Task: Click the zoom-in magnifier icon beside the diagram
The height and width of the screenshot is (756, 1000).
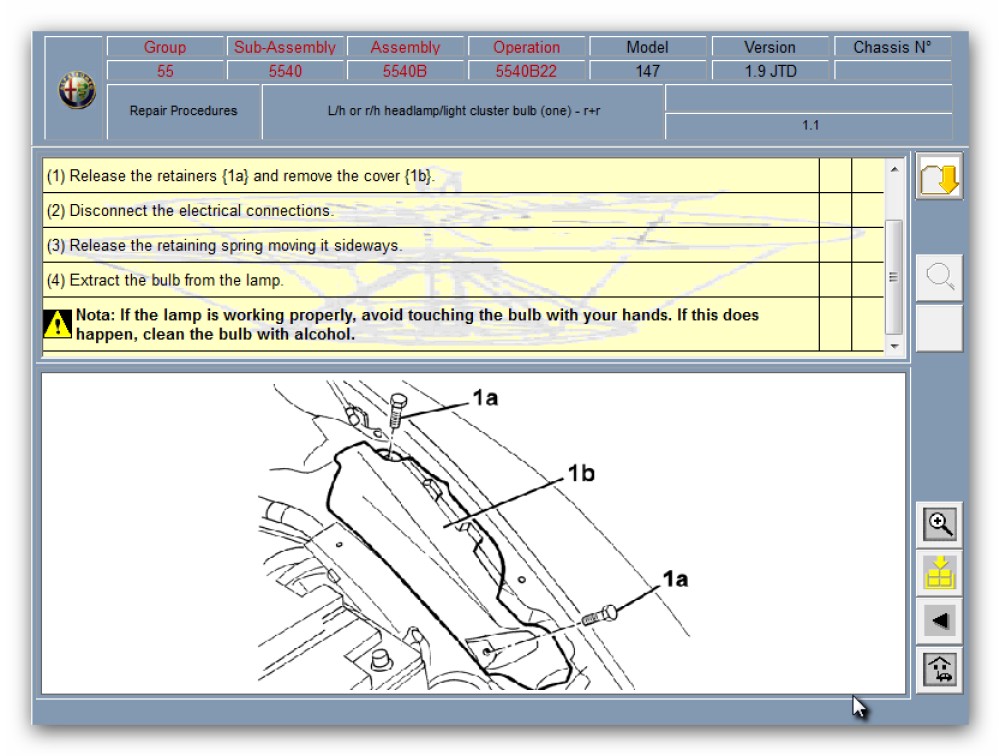Action: [x=940, y=523]
